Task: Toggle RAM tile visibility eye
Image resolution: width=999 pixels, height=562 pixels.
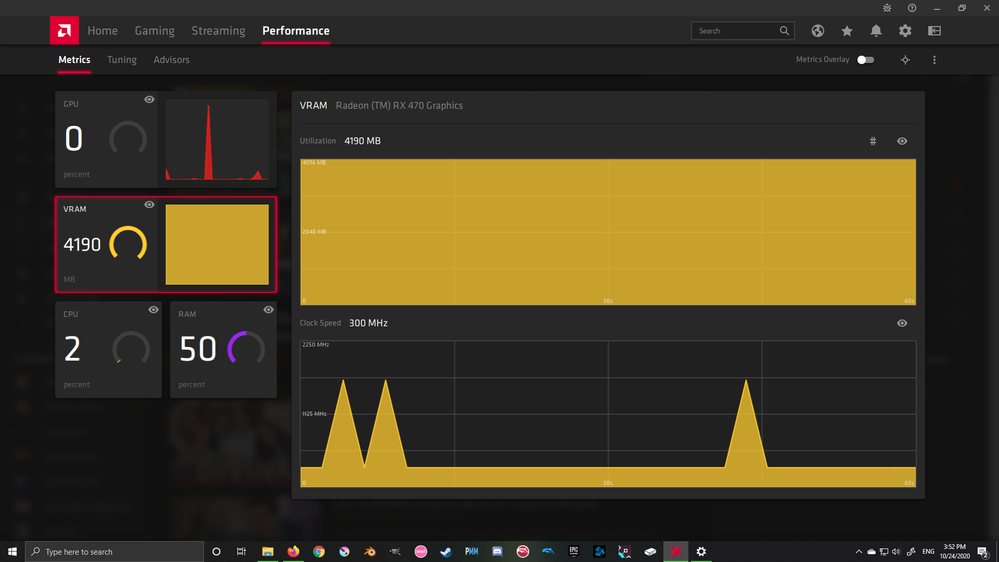Action: pos(268,310)
